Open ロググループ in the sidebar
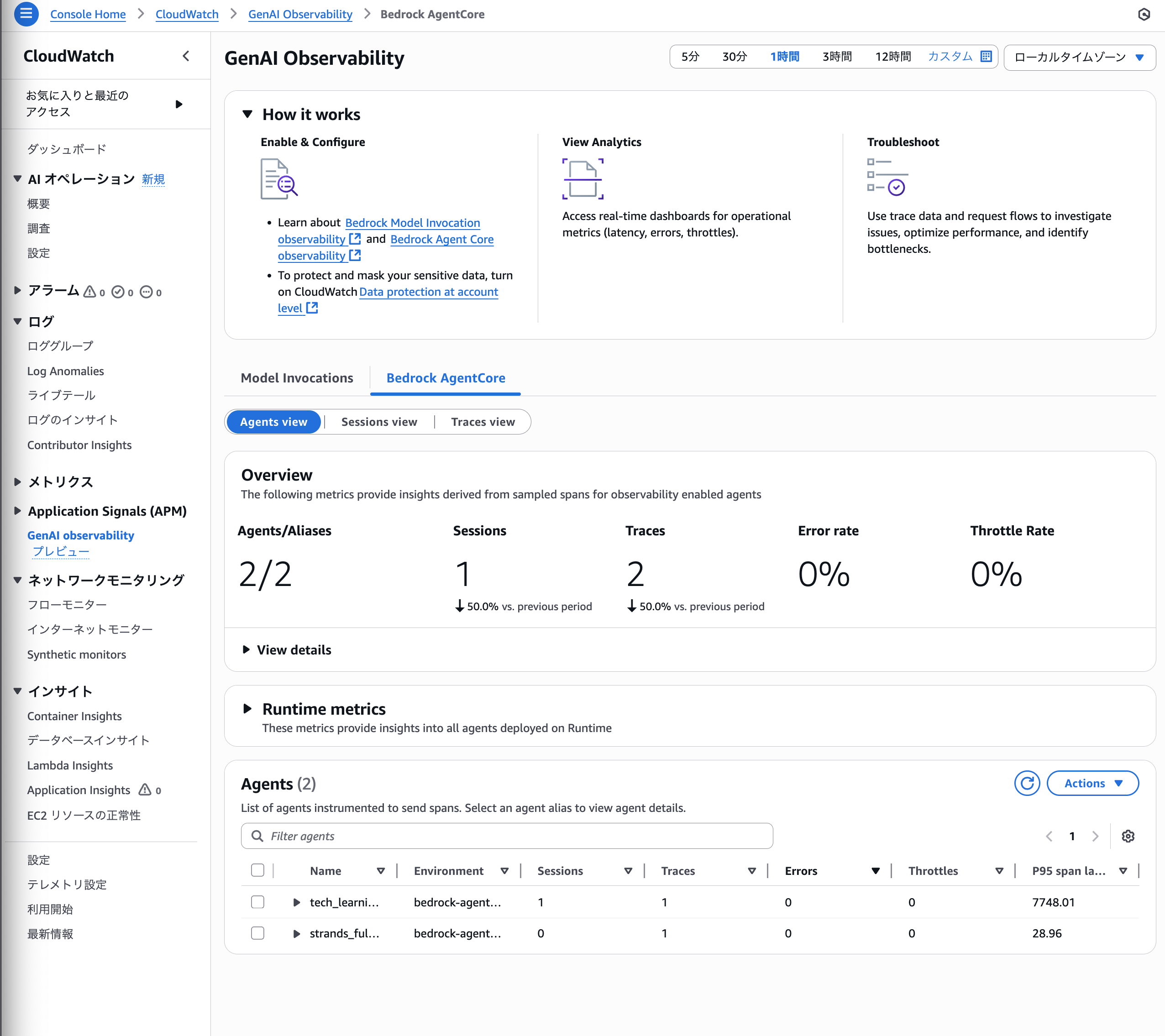This screenshot has height=1036, width=1165. 60,345
